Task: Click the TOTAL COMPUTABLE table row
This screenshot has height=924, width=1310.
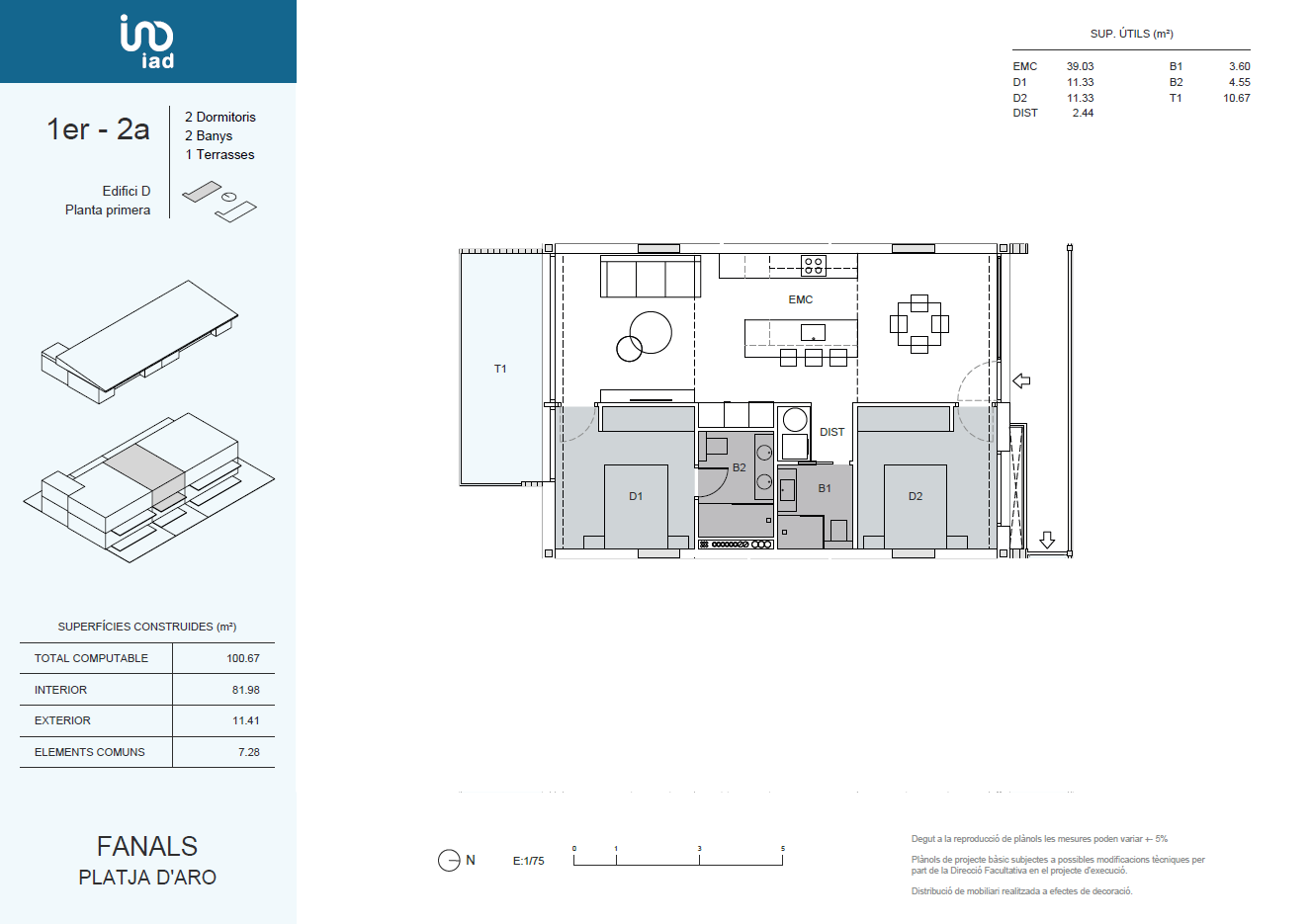Action: point(146,658)
